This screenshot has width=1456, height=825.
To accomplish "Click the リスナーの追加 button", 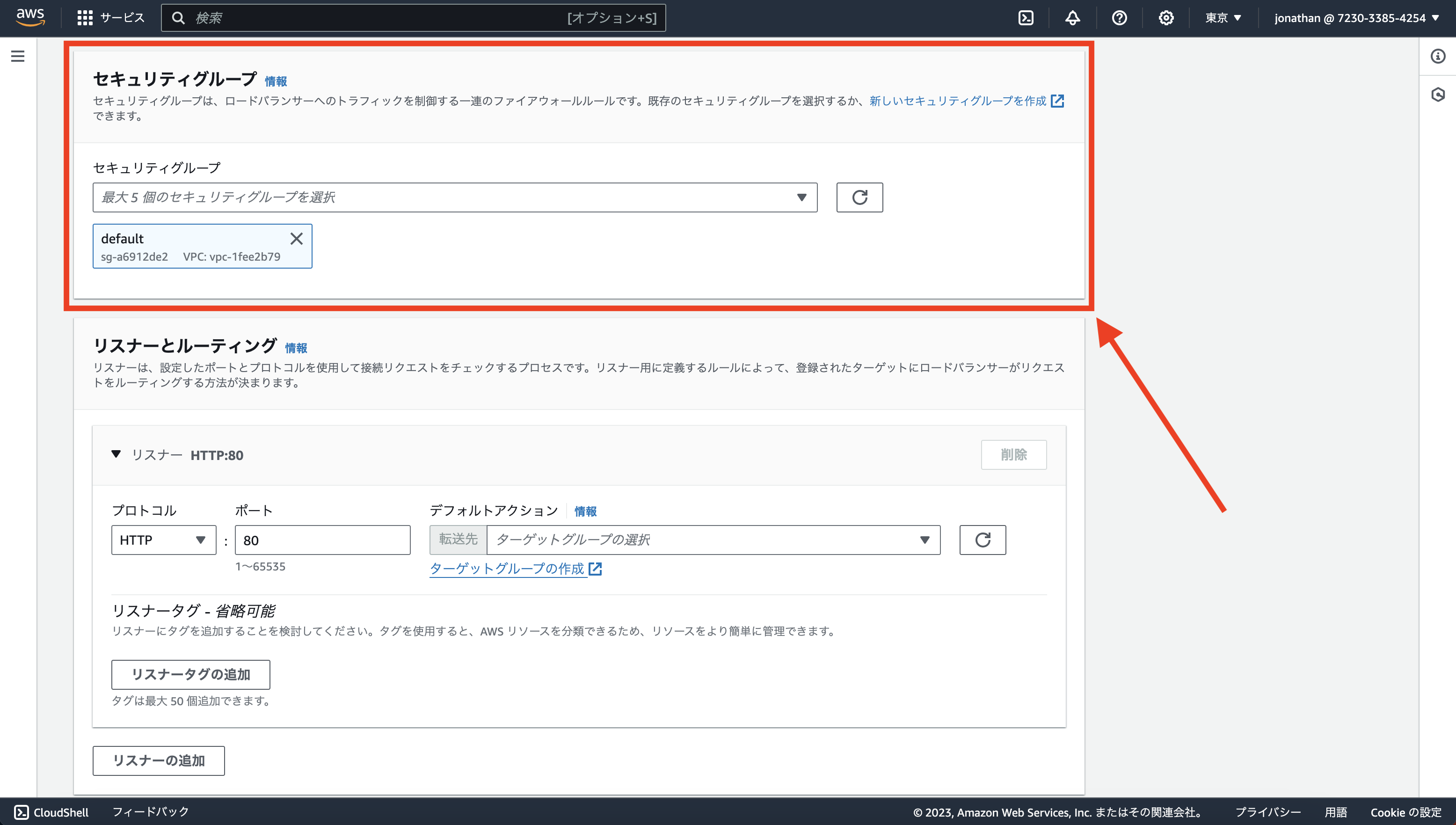I will 158,760.
